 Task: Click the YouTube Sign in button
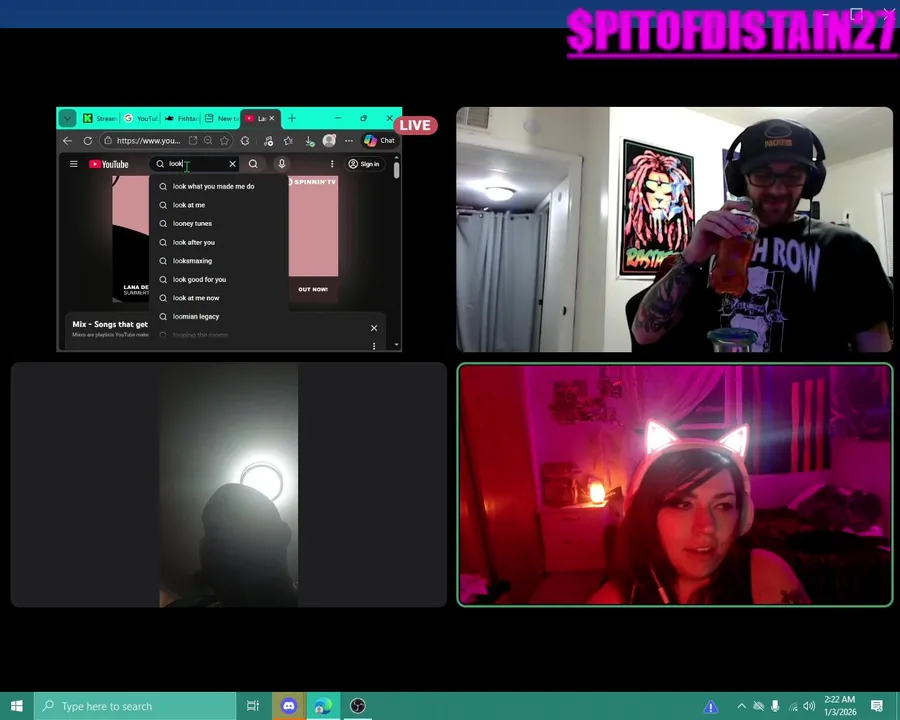click(364, 164)
